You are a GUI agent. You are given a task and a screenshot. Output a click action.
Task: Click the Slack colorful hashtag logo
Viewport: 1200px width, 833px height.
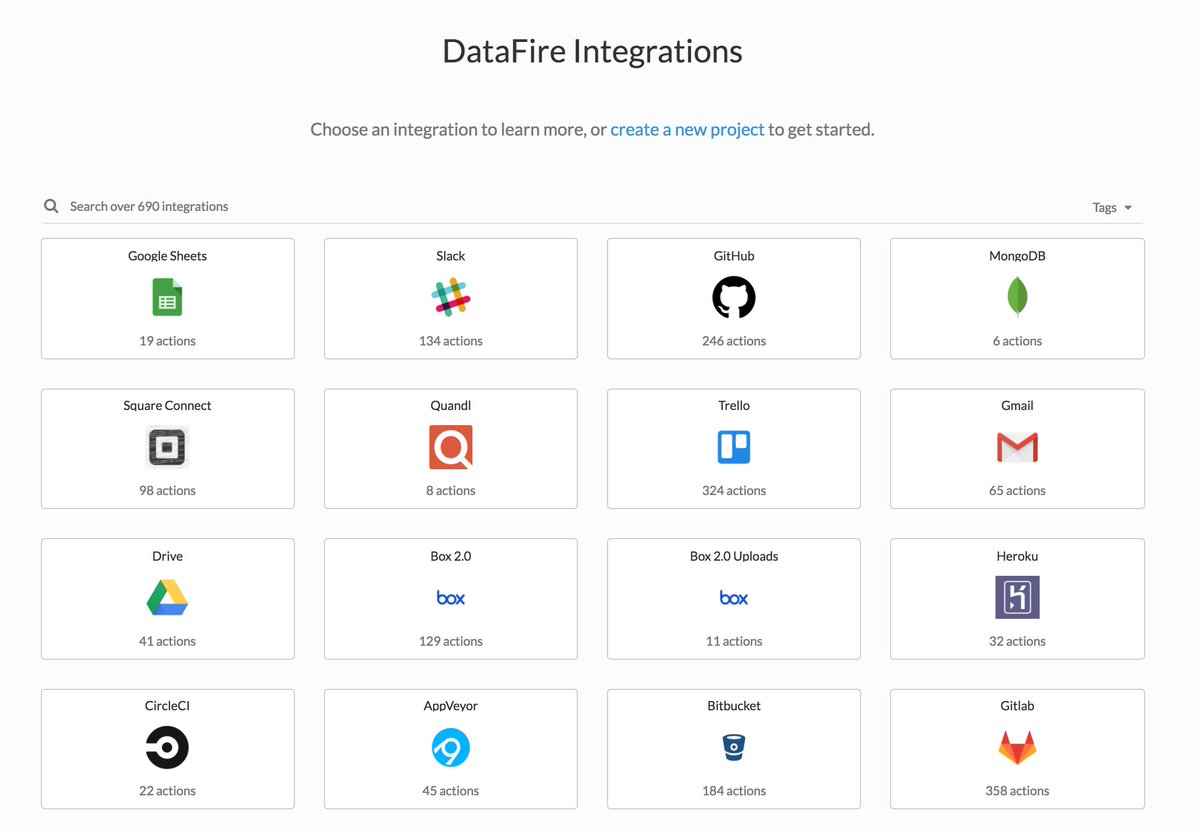[x=451, y=298]
